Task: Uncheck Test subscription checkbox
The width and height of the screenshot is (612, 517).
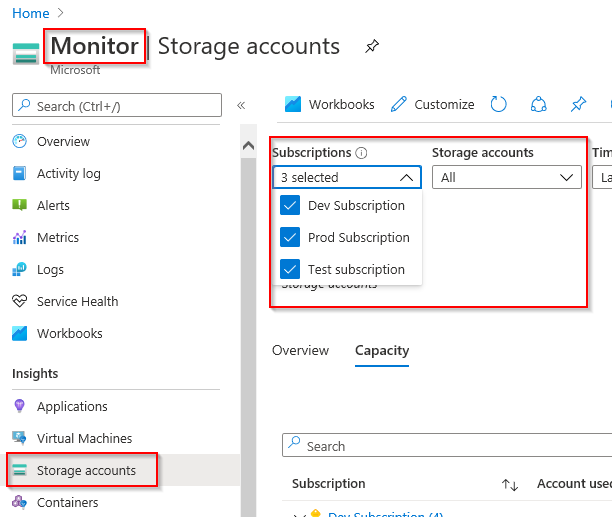Action: [290, 269]
